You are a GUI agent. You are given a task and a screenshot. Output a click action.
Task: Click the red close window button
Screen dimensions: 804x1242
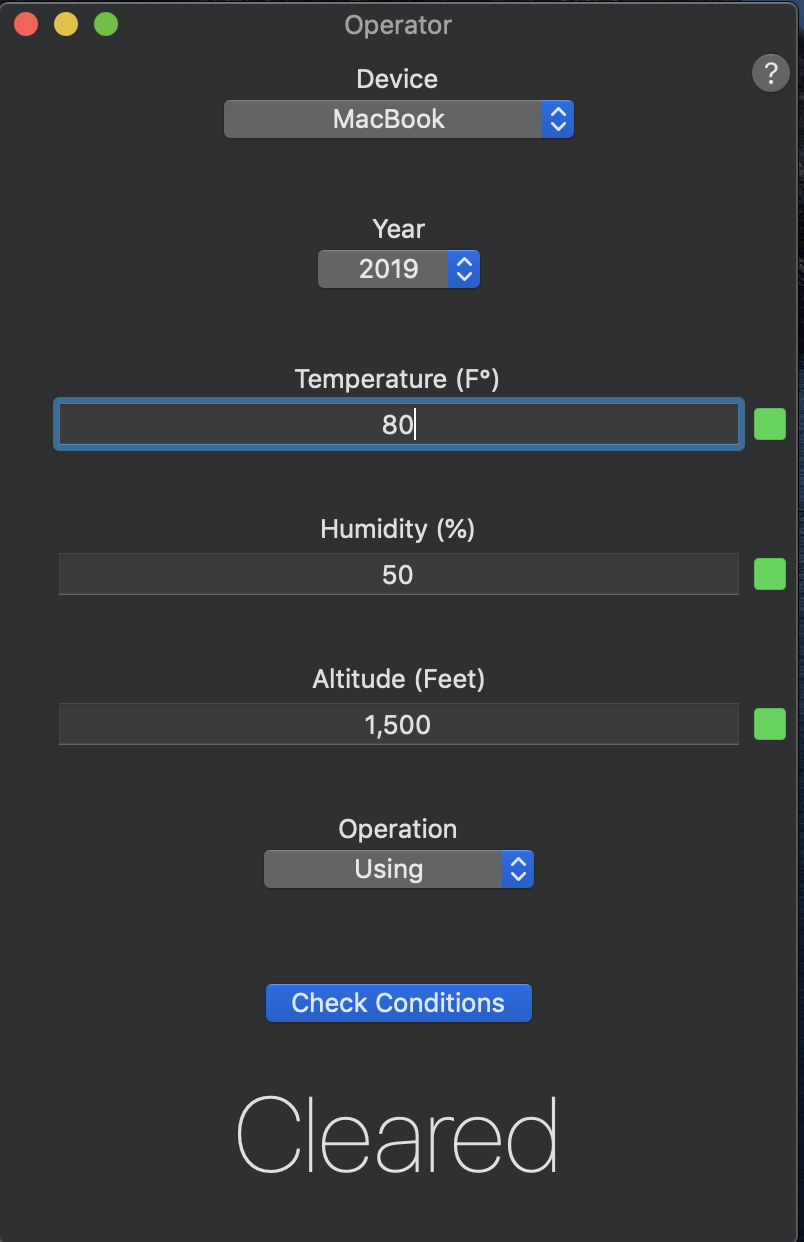26,25
